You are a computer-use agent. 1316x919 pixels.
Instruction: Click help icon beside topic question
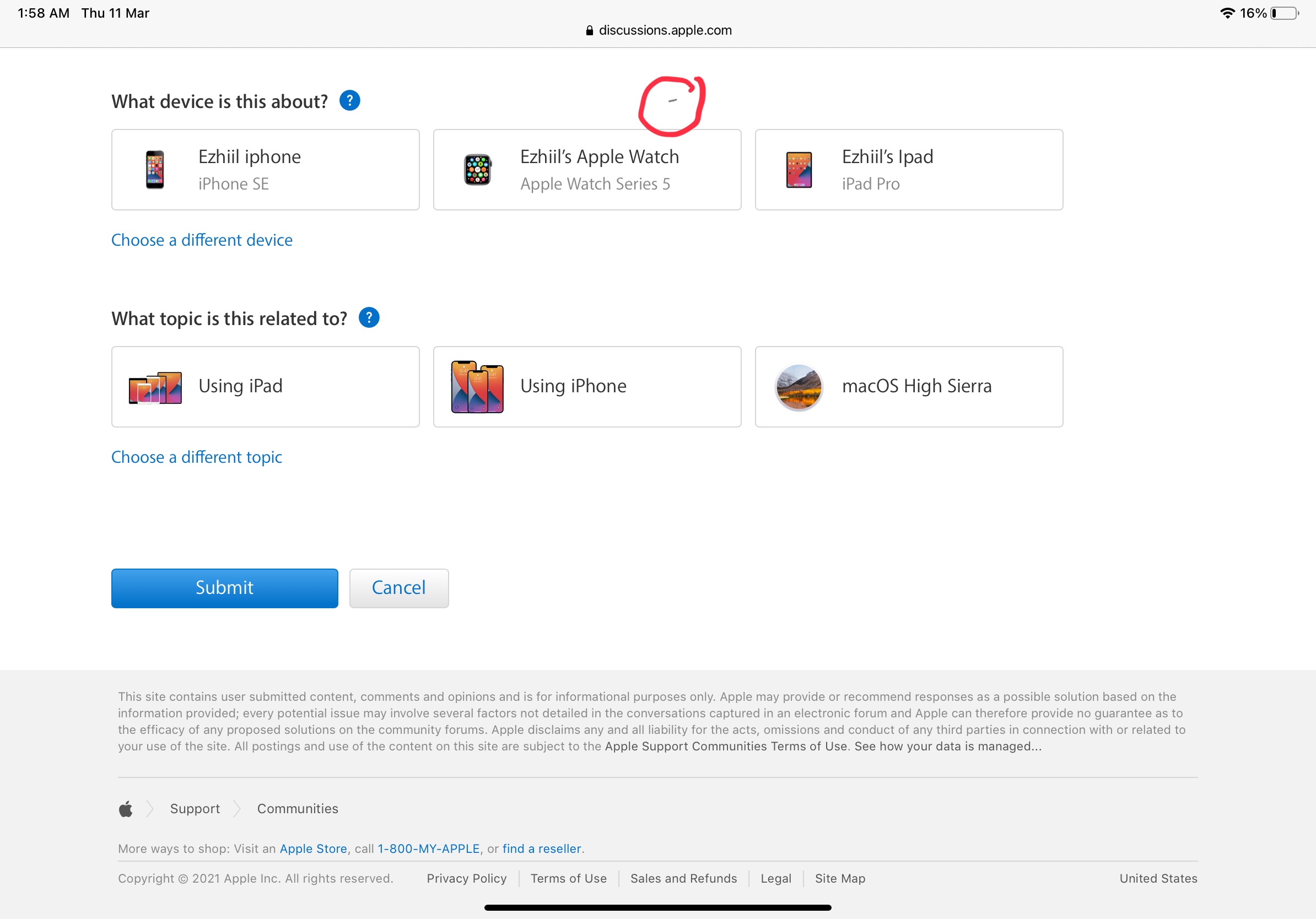pyautogui.click(x=369, y=318)
